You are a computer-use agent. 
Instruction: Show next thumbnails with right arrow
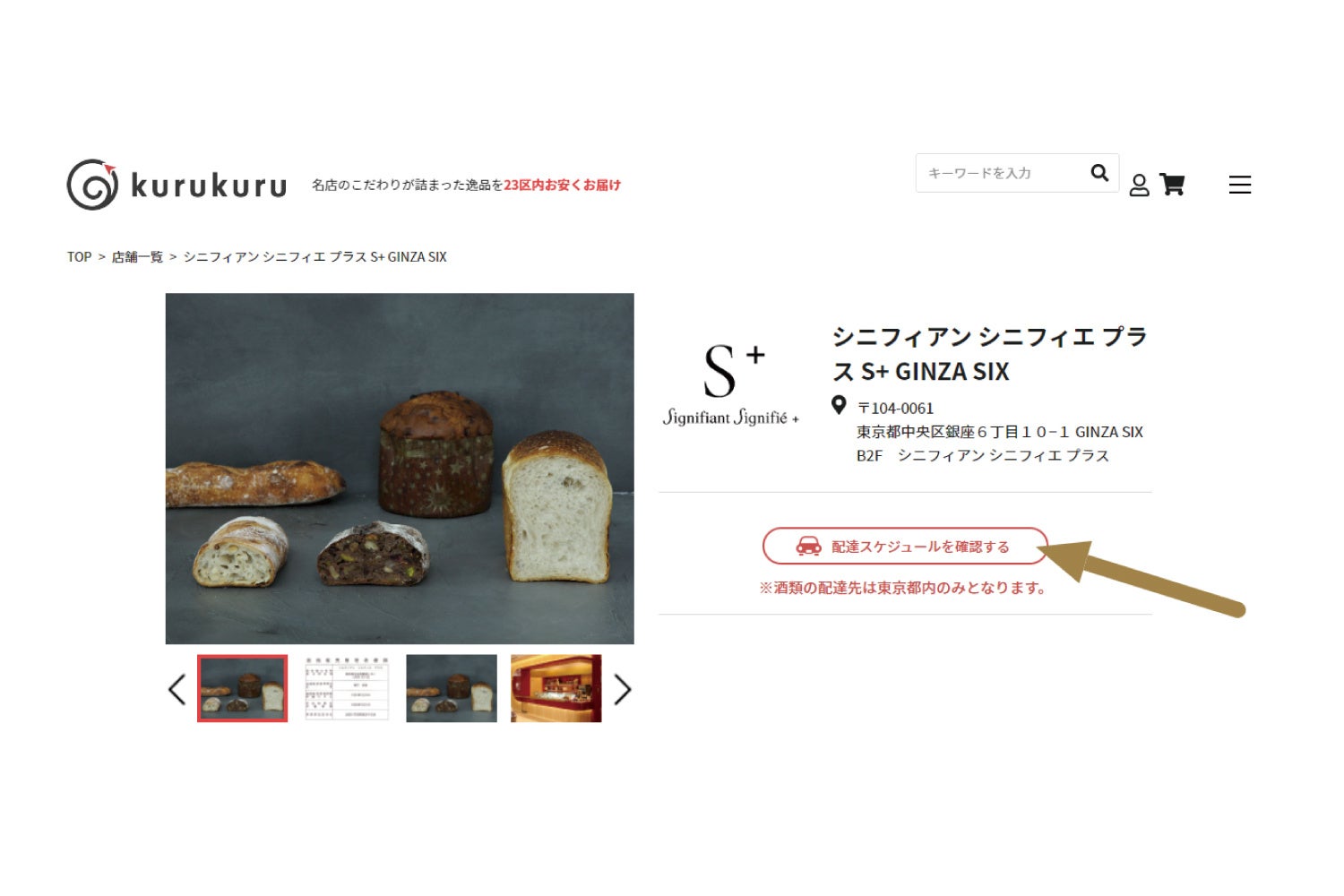pyautogui.click(x=623, y=689)
